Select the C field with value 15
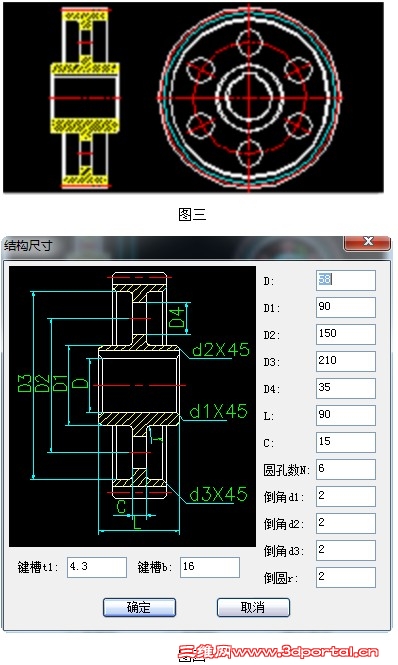 tap(346, 442)
